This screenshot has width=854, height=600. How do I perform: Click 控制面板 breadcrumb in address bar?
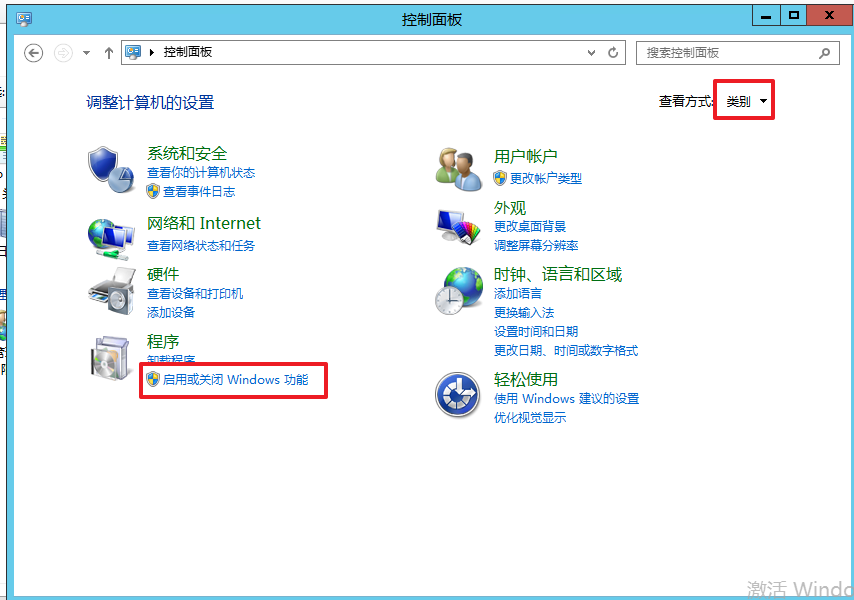click(x=188, y=52)
